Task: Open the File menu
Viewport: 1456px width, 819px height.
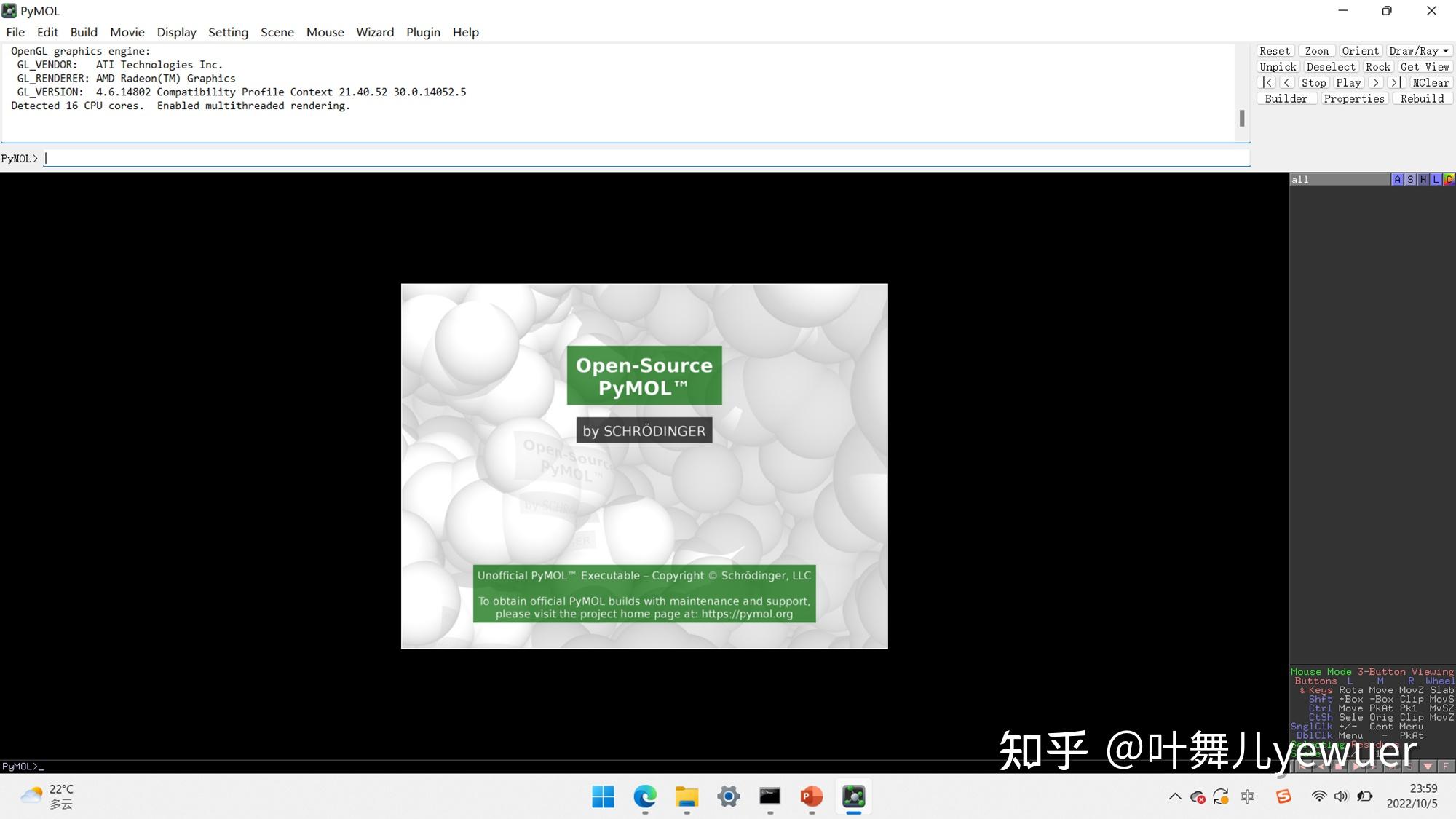Action: [x=15, y=32]
